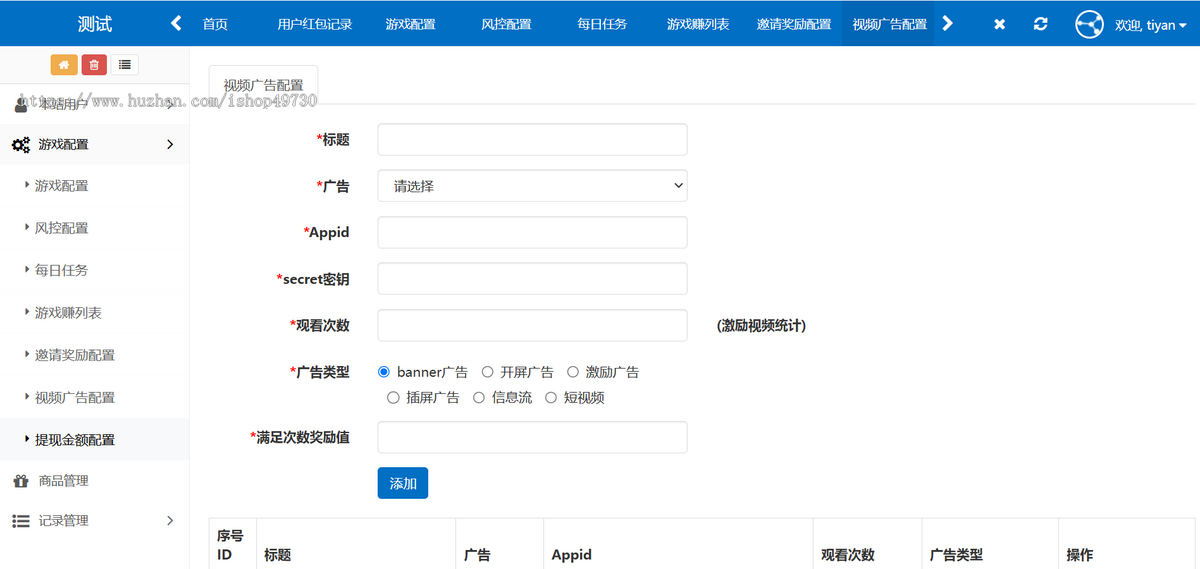Open 游戏配置 submenu item in sidebar
The width and height of the screenshot is (1200, 569).
tap(62, 186)
